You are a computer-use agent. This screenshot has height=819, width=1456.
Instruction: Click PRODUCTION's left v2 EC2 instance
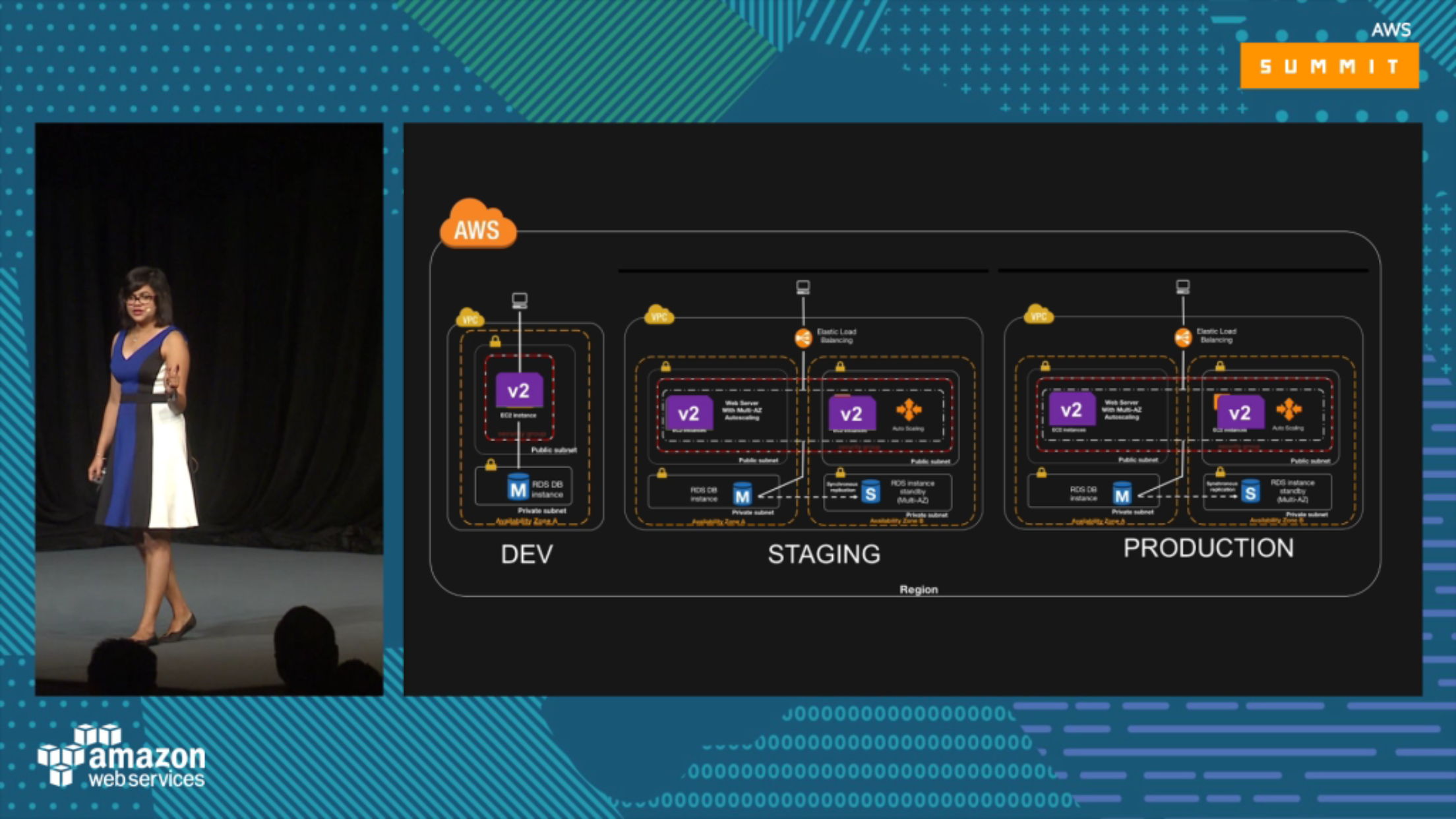[x=1072, y=410]
